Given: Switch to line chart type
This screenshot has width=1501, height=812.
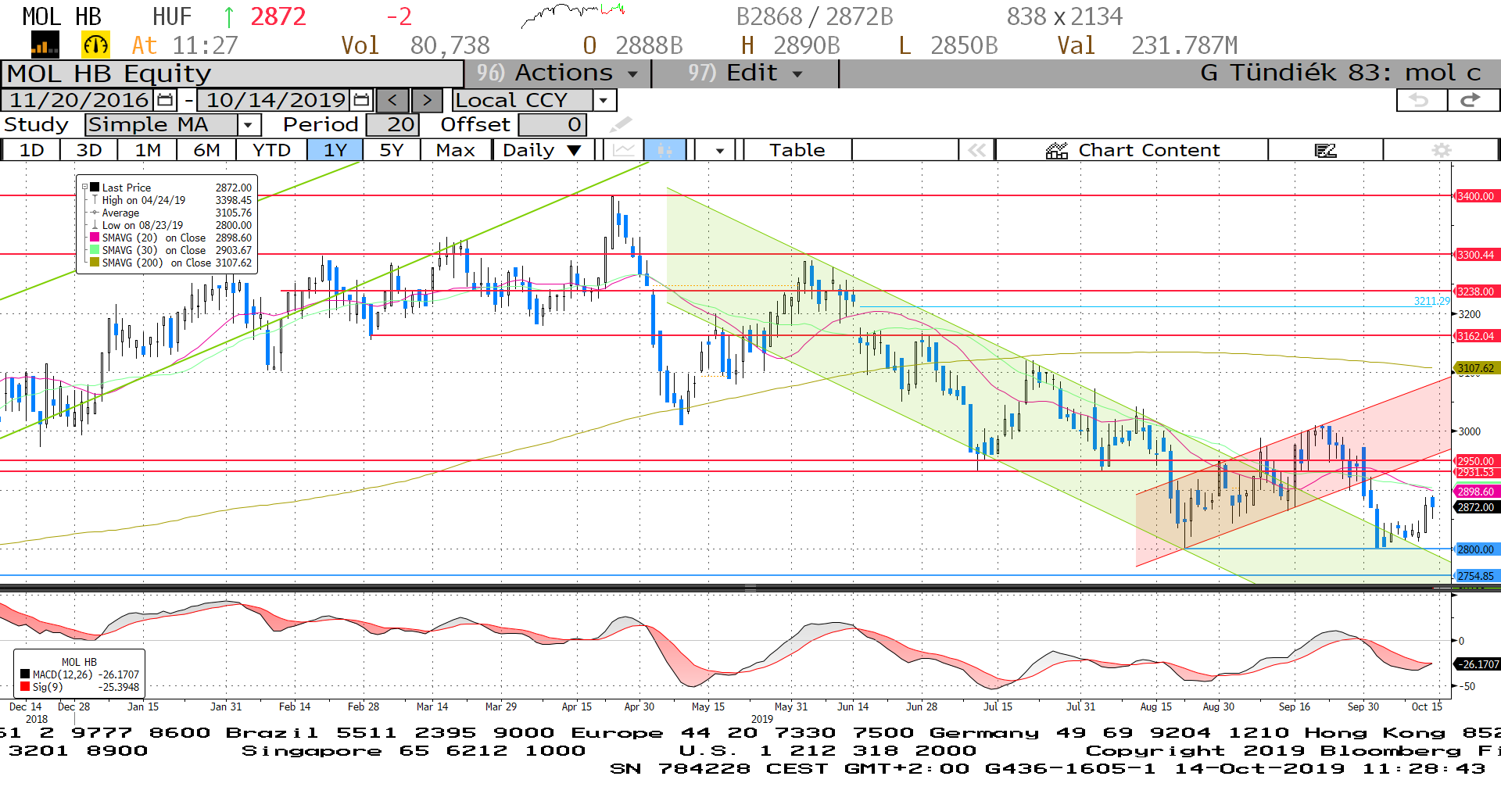Looking at the screenshot, I should pos(623,150).
